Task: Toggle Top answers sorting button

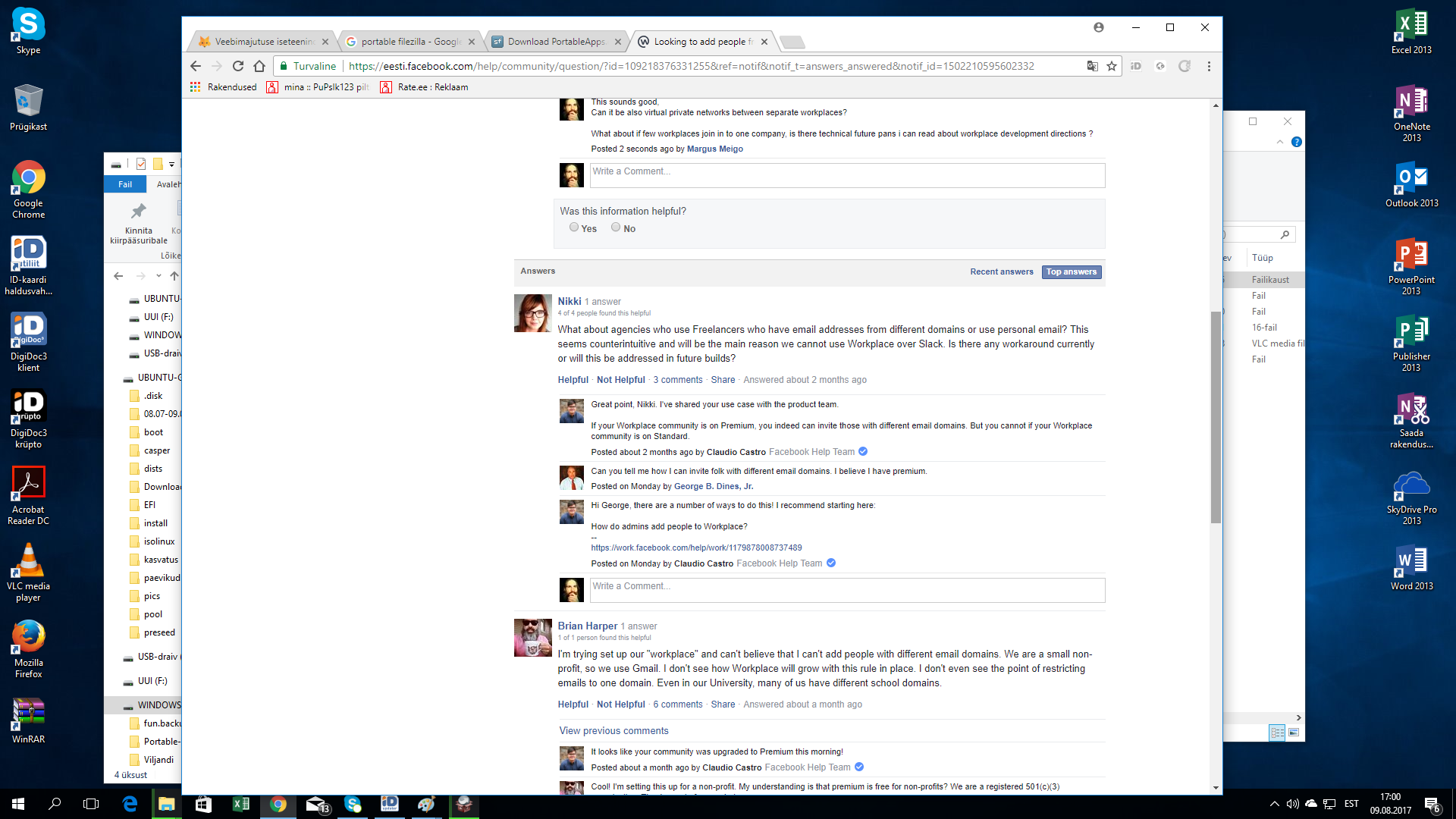Action: (1071, 271)
